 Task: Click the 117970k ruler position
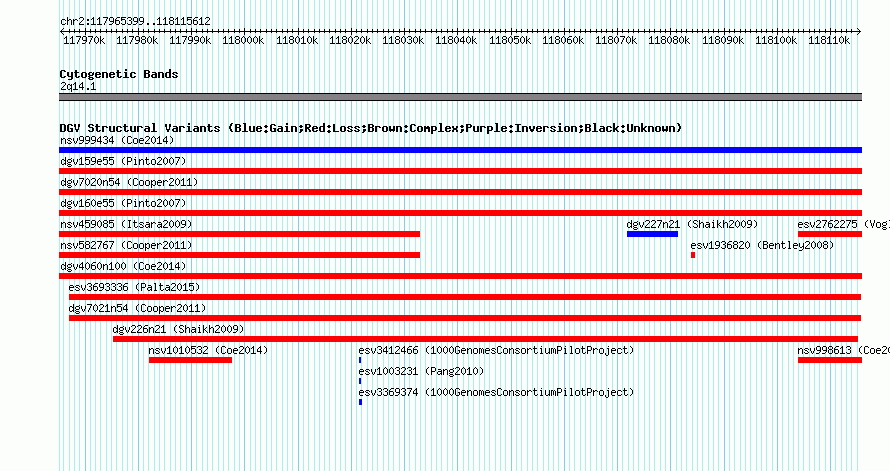pos(84,40)
